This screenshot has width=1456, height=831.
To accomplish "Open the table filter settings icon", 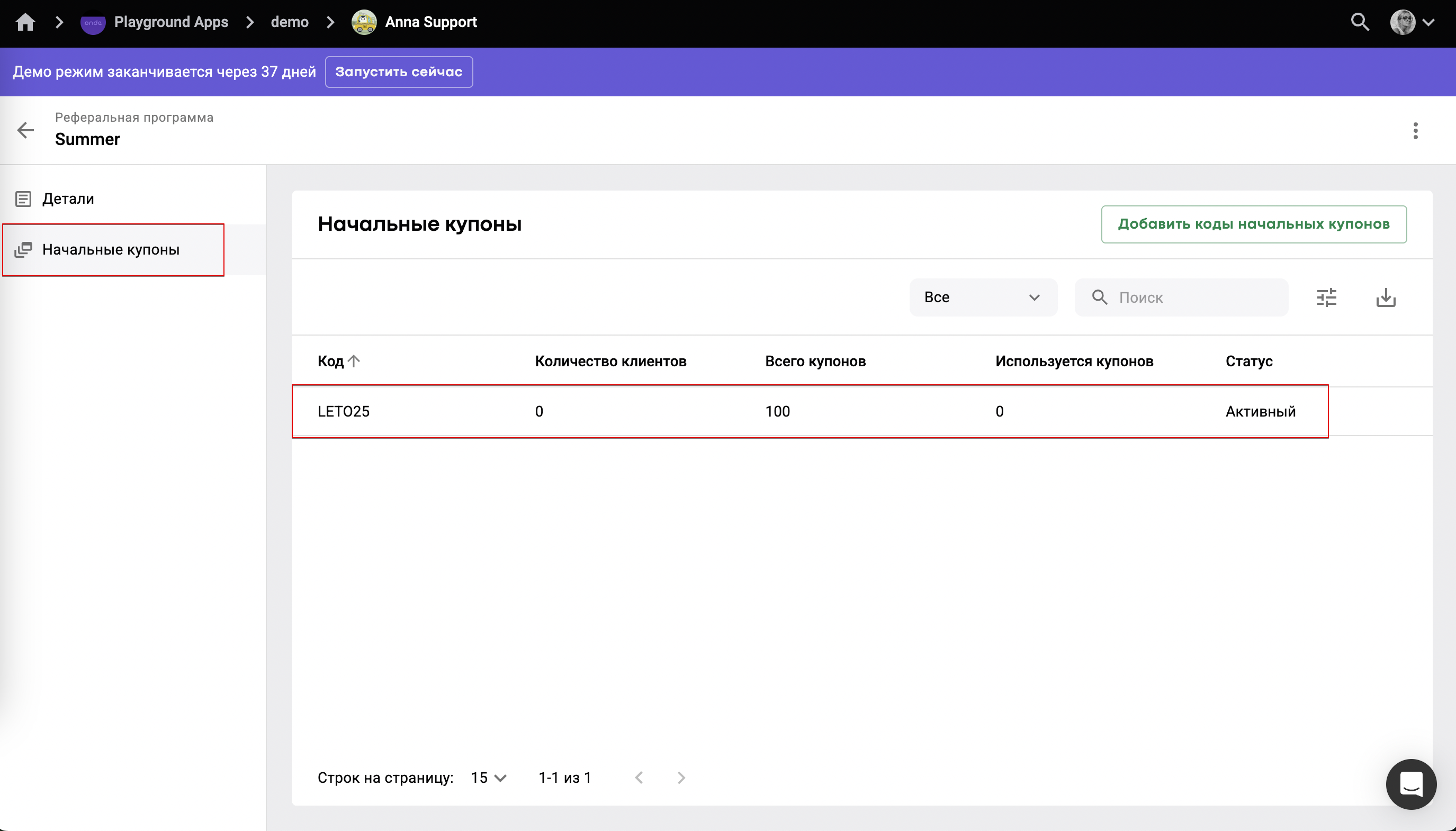I will [1326, 297].
